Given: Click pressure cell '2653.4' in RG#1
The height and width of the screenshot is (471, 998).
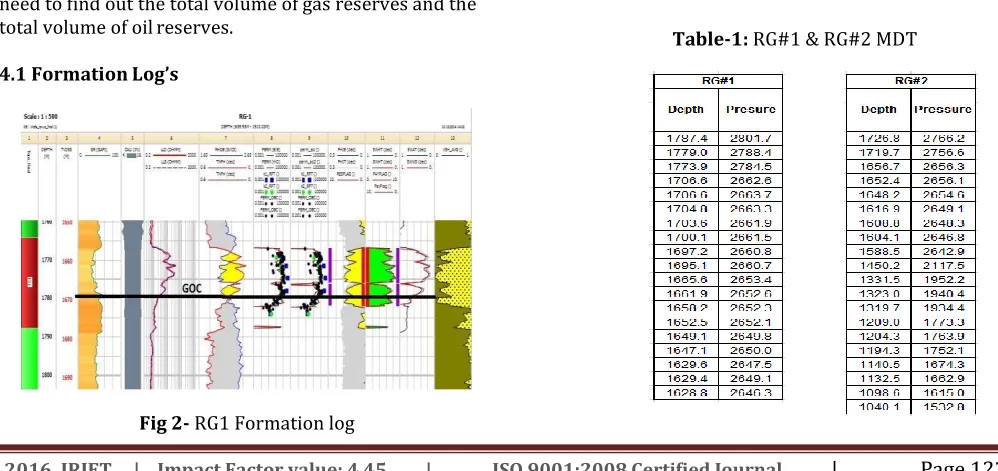Looking at the screenshot, I should point(750,279).
